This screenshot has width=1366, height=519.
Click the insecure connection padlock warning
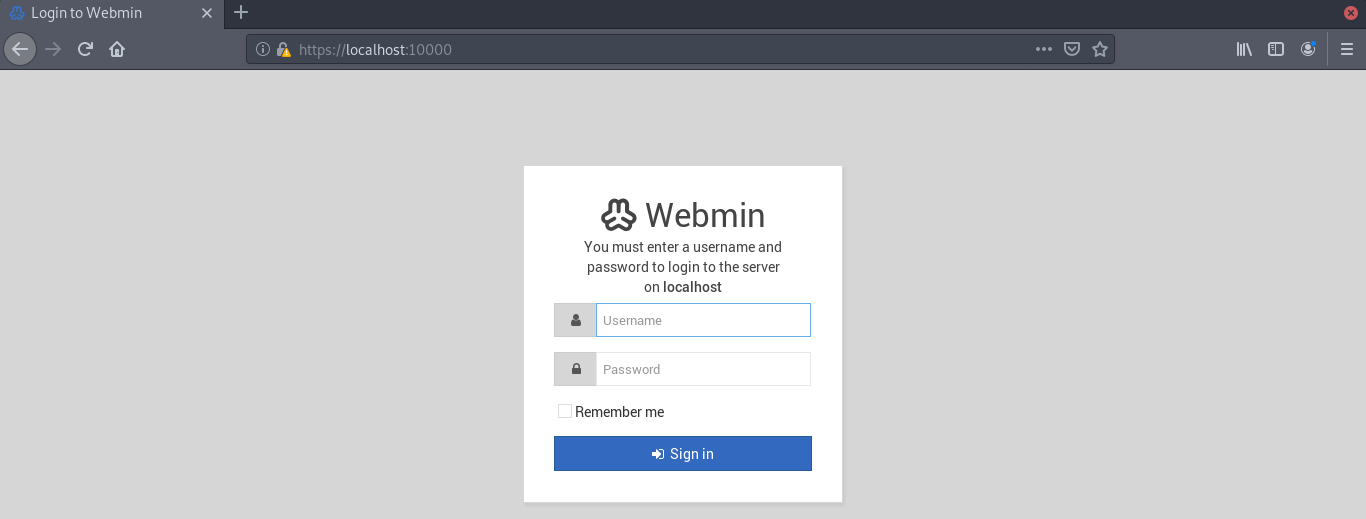coord(283,49)
